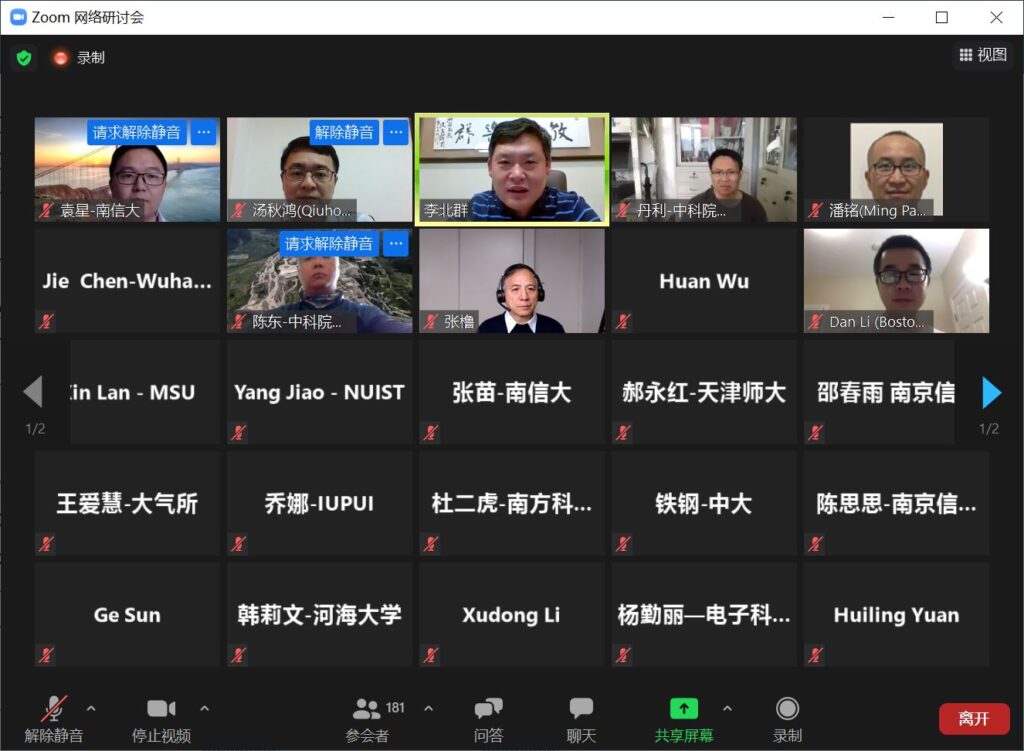Image resolution: width=1024 pixels, height=751 pixels.
Task: Click 录制 record button in toolbar
Action: coord(787,718)
